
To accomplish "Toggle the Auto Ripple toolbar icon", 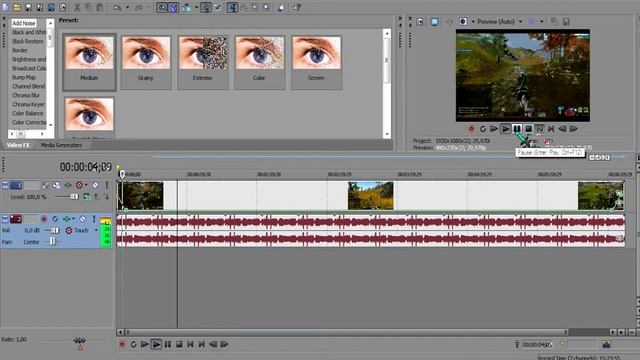I will pos(187,7).
